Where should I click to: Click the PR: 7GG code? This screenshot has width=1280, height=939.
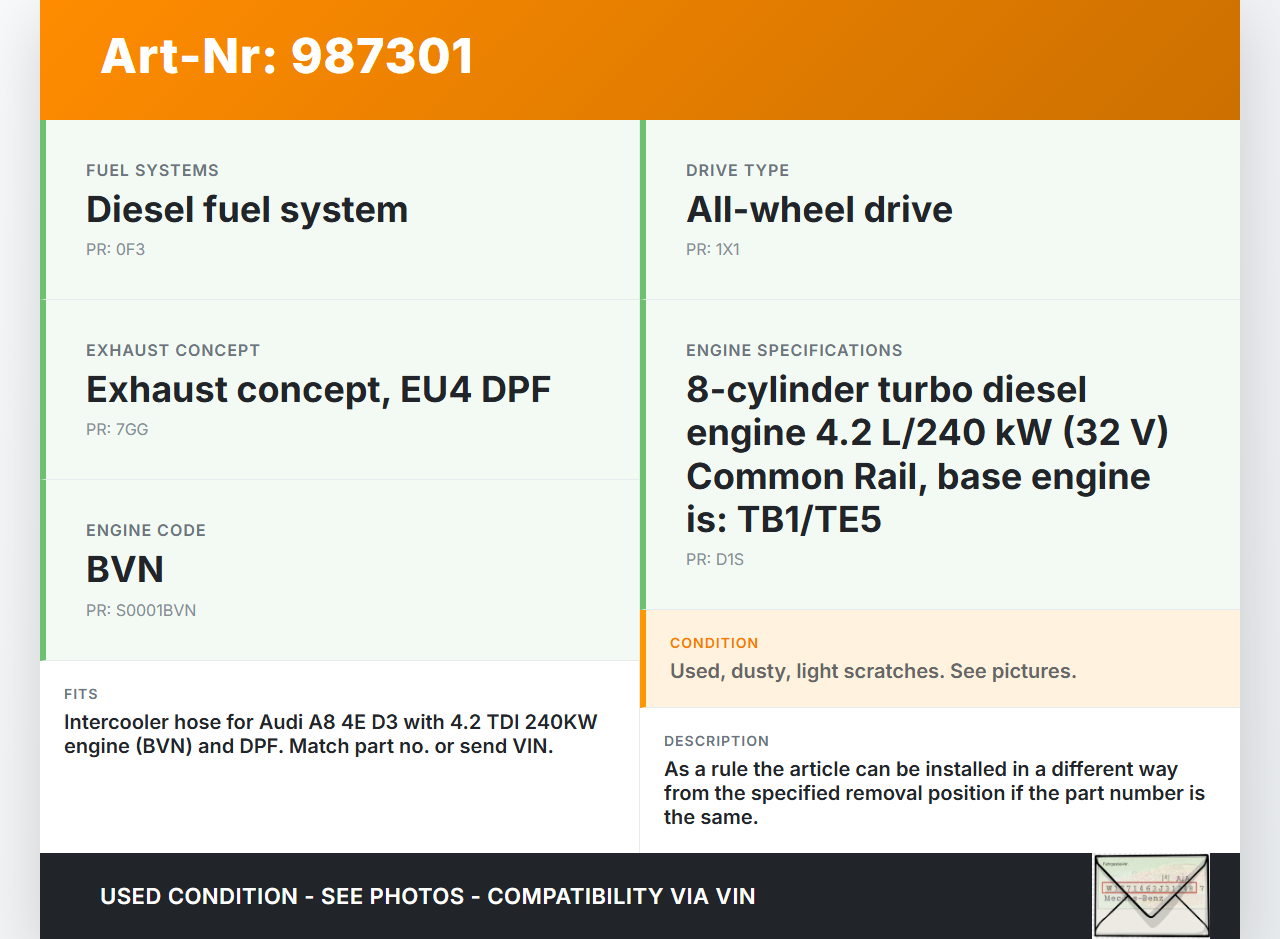click(x=117, y=429)
